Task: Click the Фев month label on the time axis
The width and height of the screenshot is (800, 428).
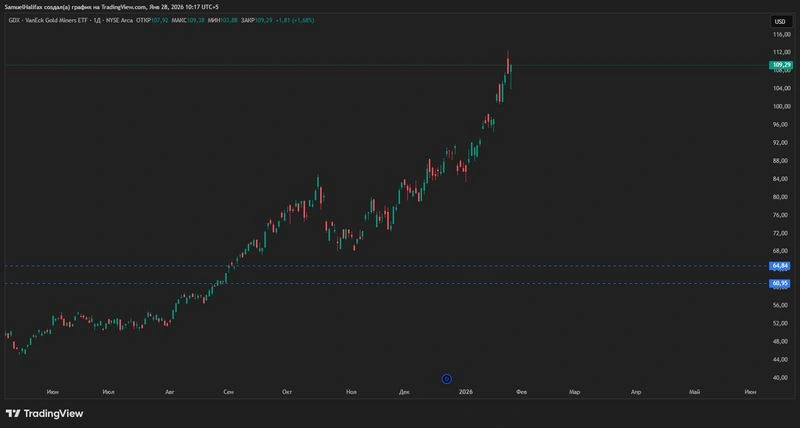Action: (x=521, y=392)
